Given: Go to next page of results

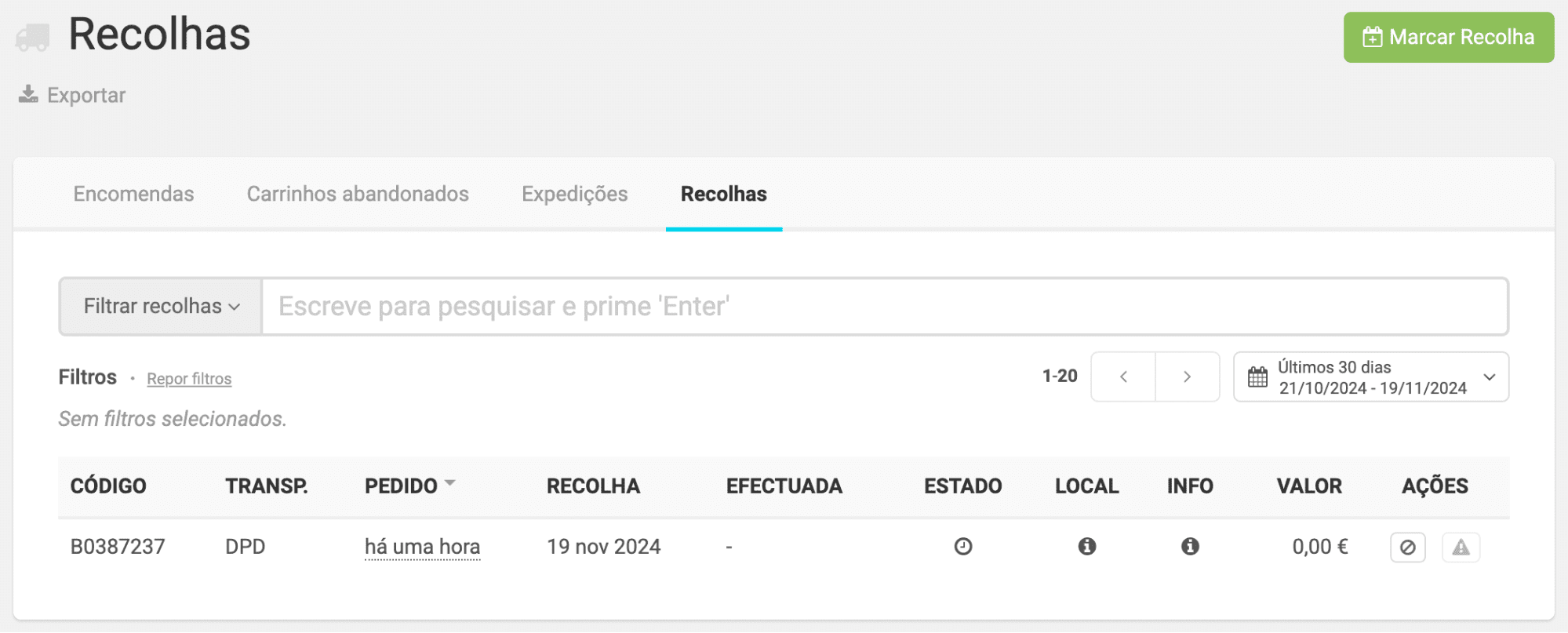Looking at the screenshot, I should tap(1187, 377).
